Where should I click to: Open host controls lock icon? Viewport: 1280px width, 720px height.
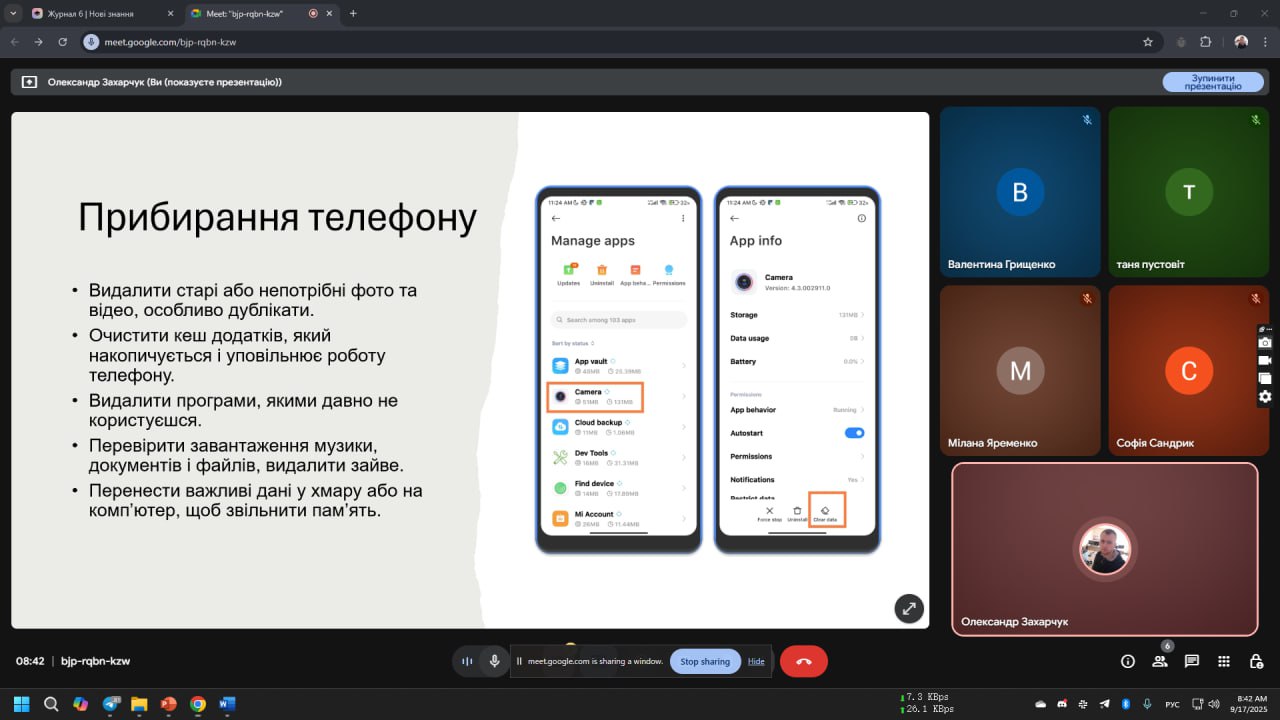tap(1256, 661)
